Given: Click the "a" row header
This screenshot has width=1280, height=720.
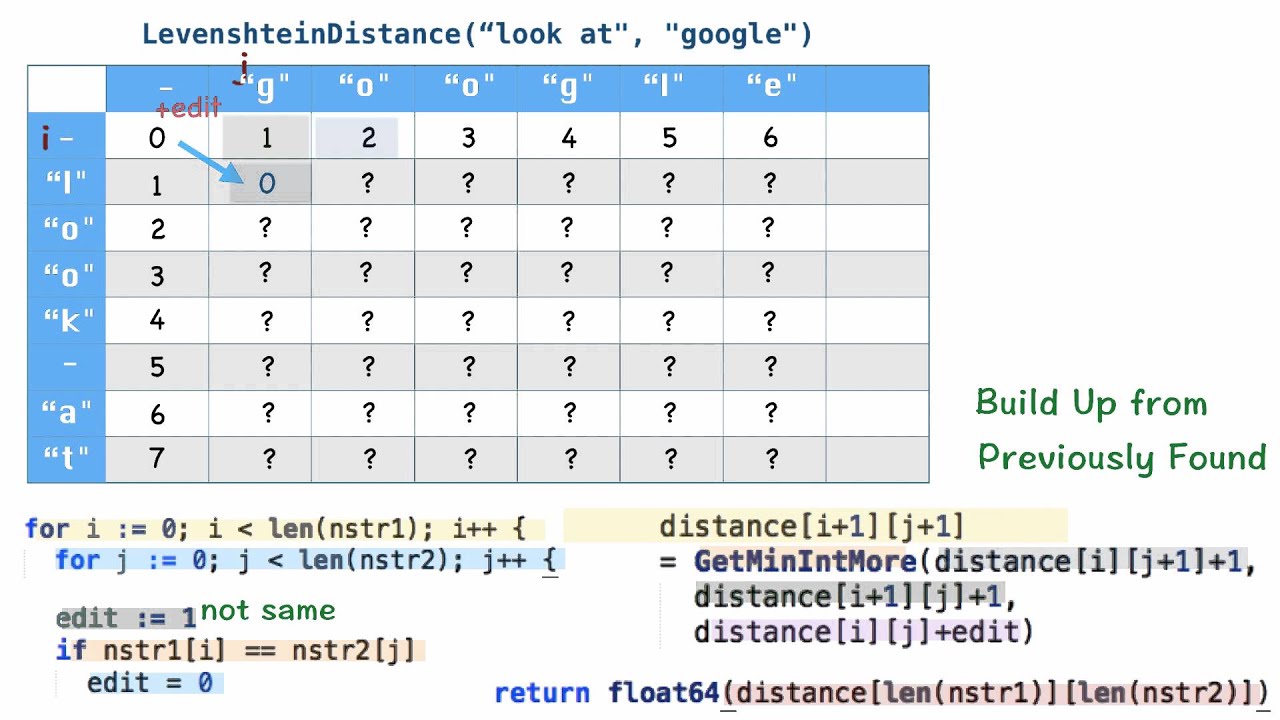Looking at the screenshot, I should coord(67,413).
